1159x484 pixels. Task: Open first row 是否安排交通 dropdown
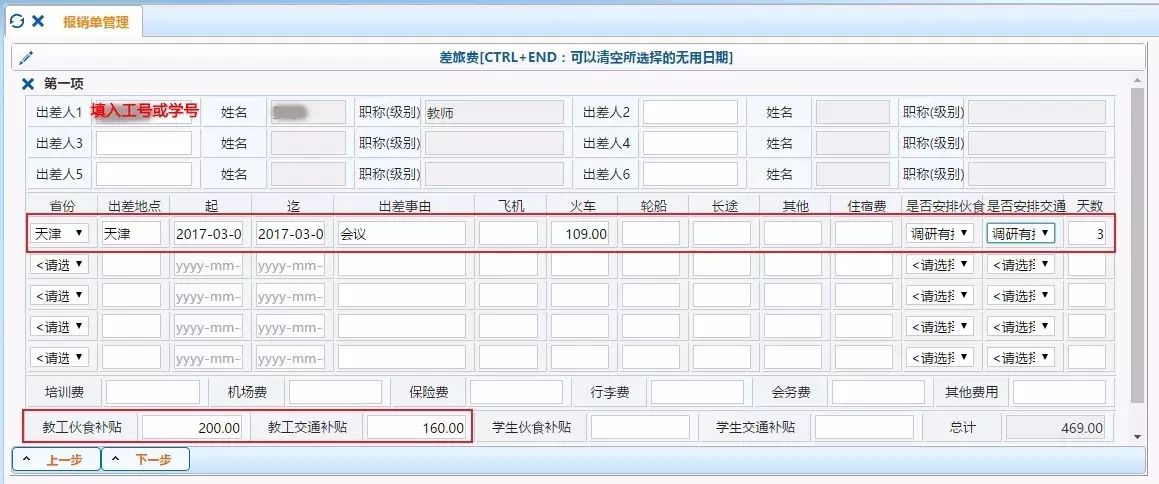(x=1021, y=234)
